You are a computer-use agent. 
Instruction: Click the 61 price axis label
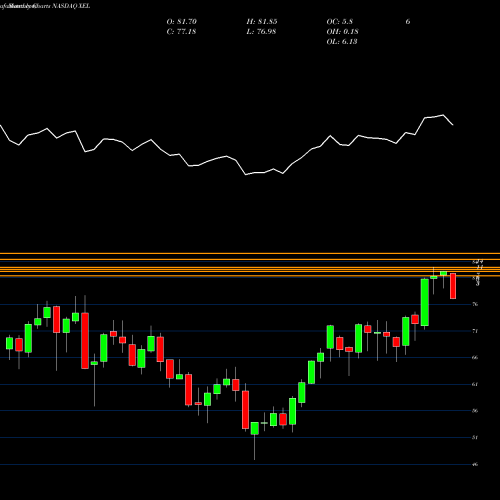pos(475,384)
